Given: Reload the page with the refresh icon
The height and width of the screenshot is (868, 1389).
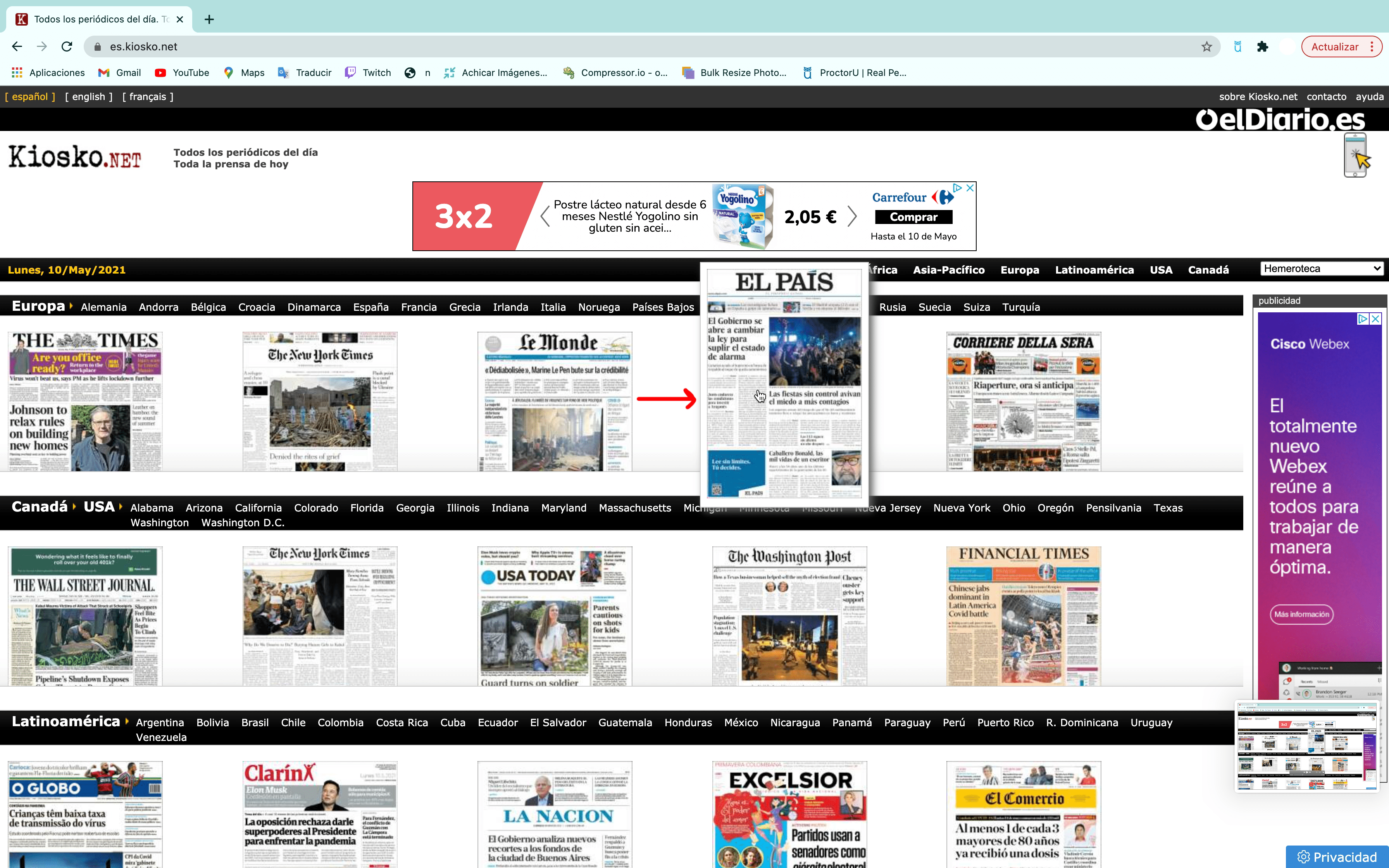Looking at the screenshot, I should 67,46.
